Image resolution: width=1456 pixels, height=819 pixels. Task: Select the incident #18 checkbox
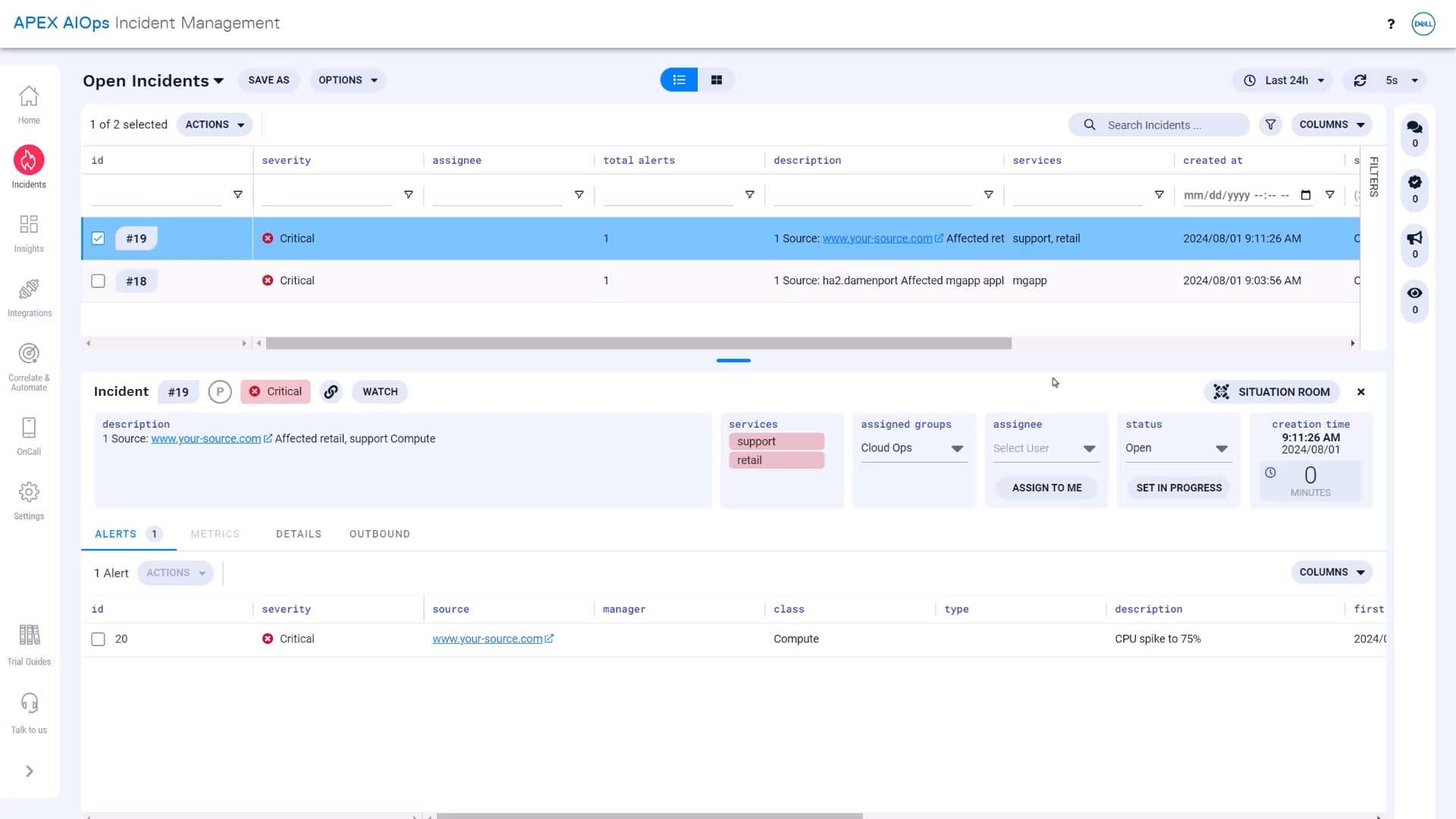tap(98, 281)
